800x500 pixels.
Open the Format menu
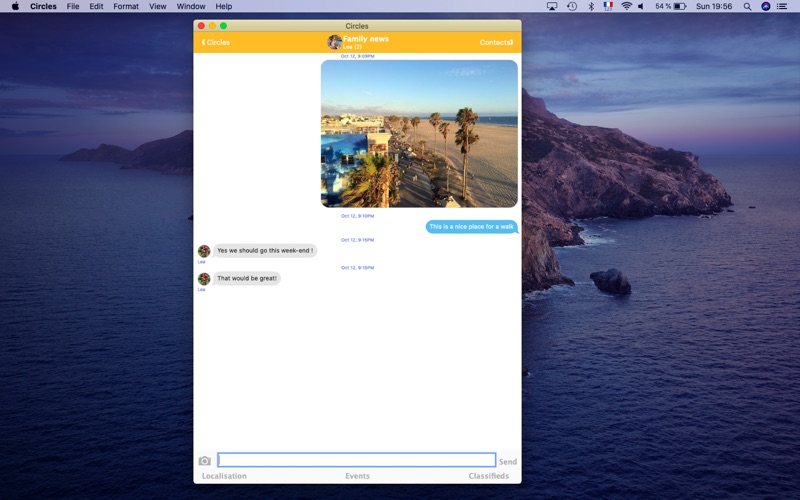click(x=126, y=6)
